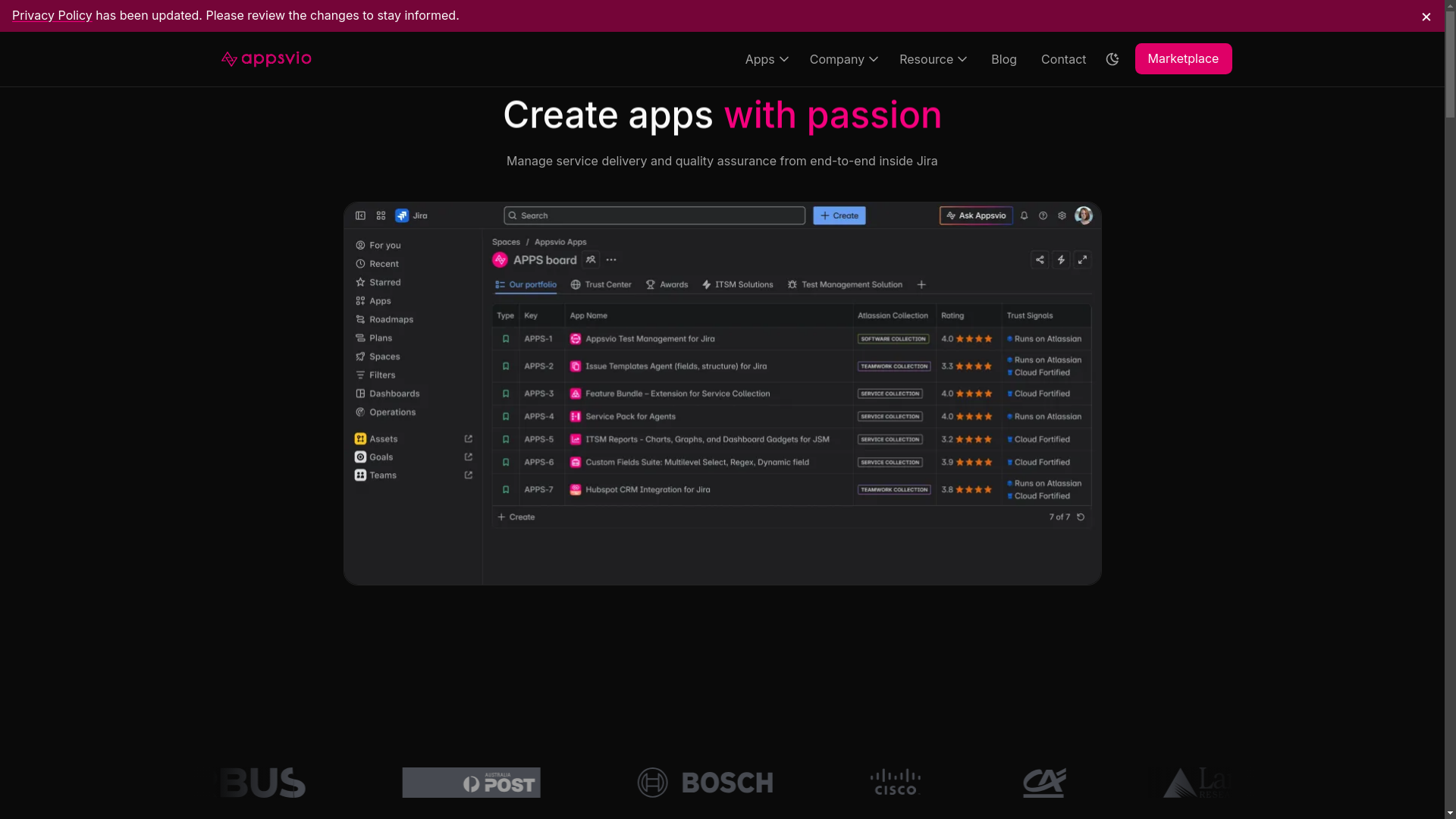Image resolution: width=1456 pixels, height=819 pixels.
Task: Switch to the Trust Center tab
Action: click(601, 285)
